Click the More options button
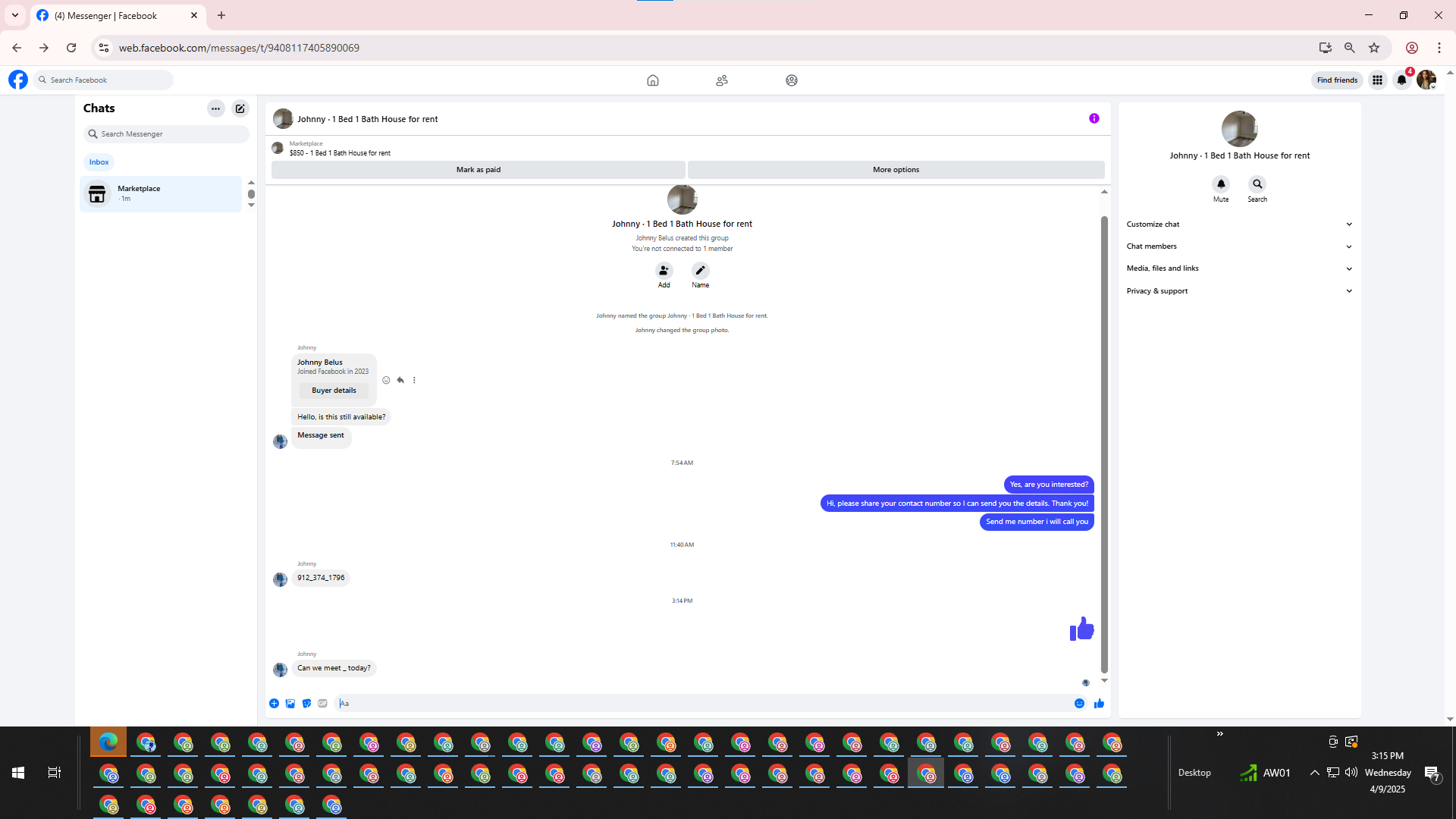1456x819 pixels. pos(896,170)
